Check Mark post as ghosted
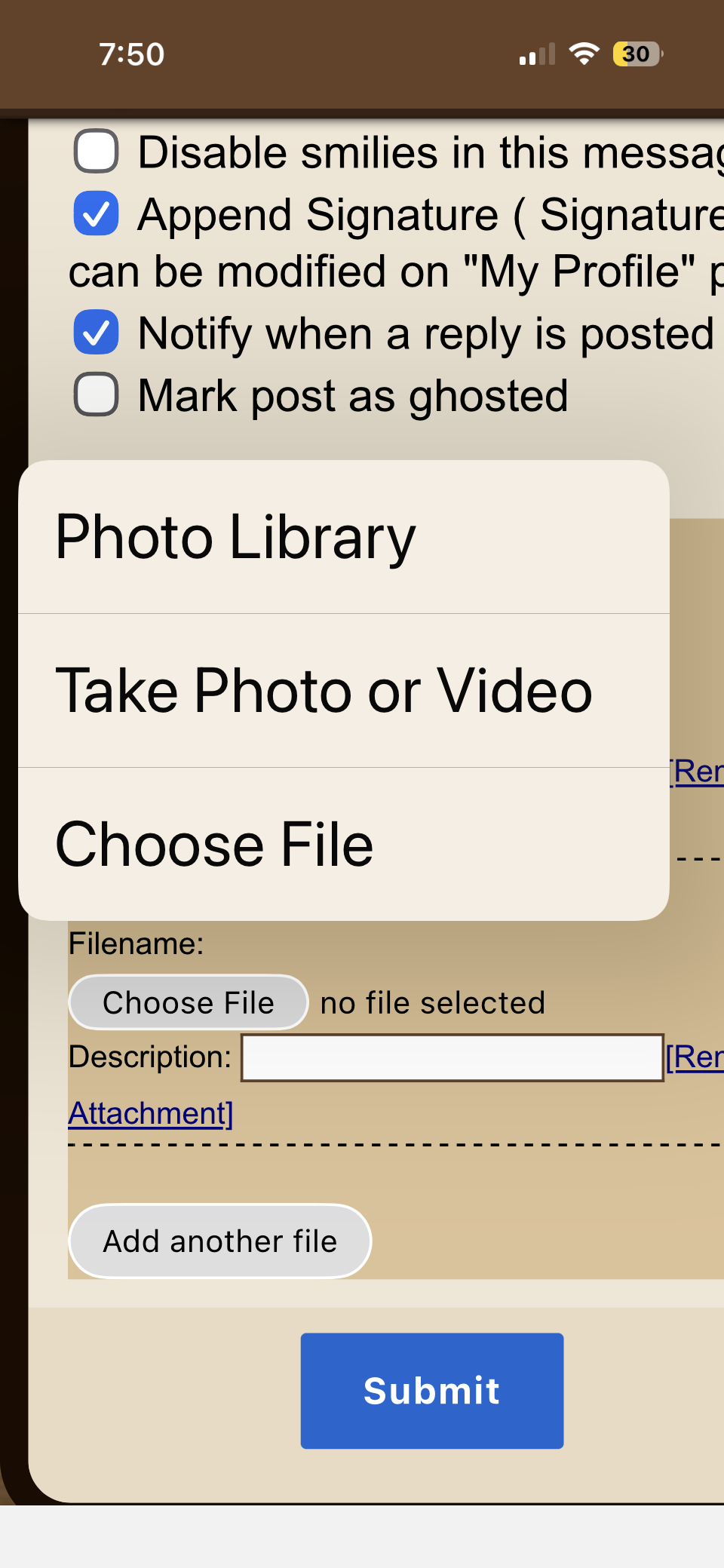The width and height of the screenshot is (724, 1568). (96, 394)
